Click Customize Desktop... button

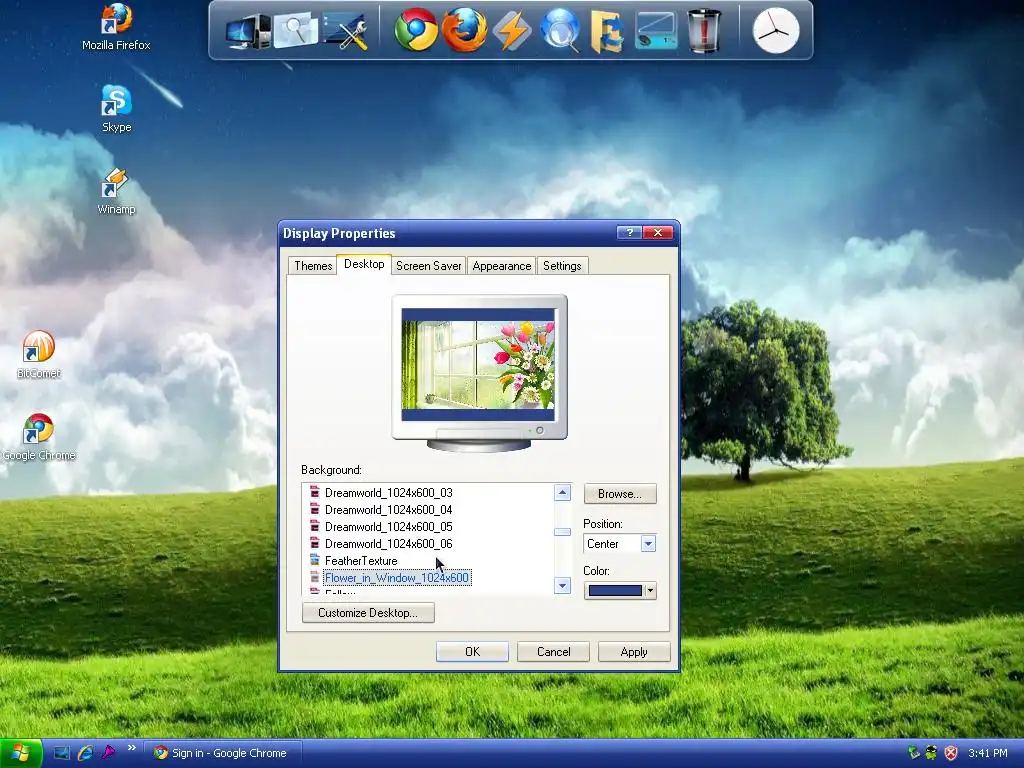368,613
